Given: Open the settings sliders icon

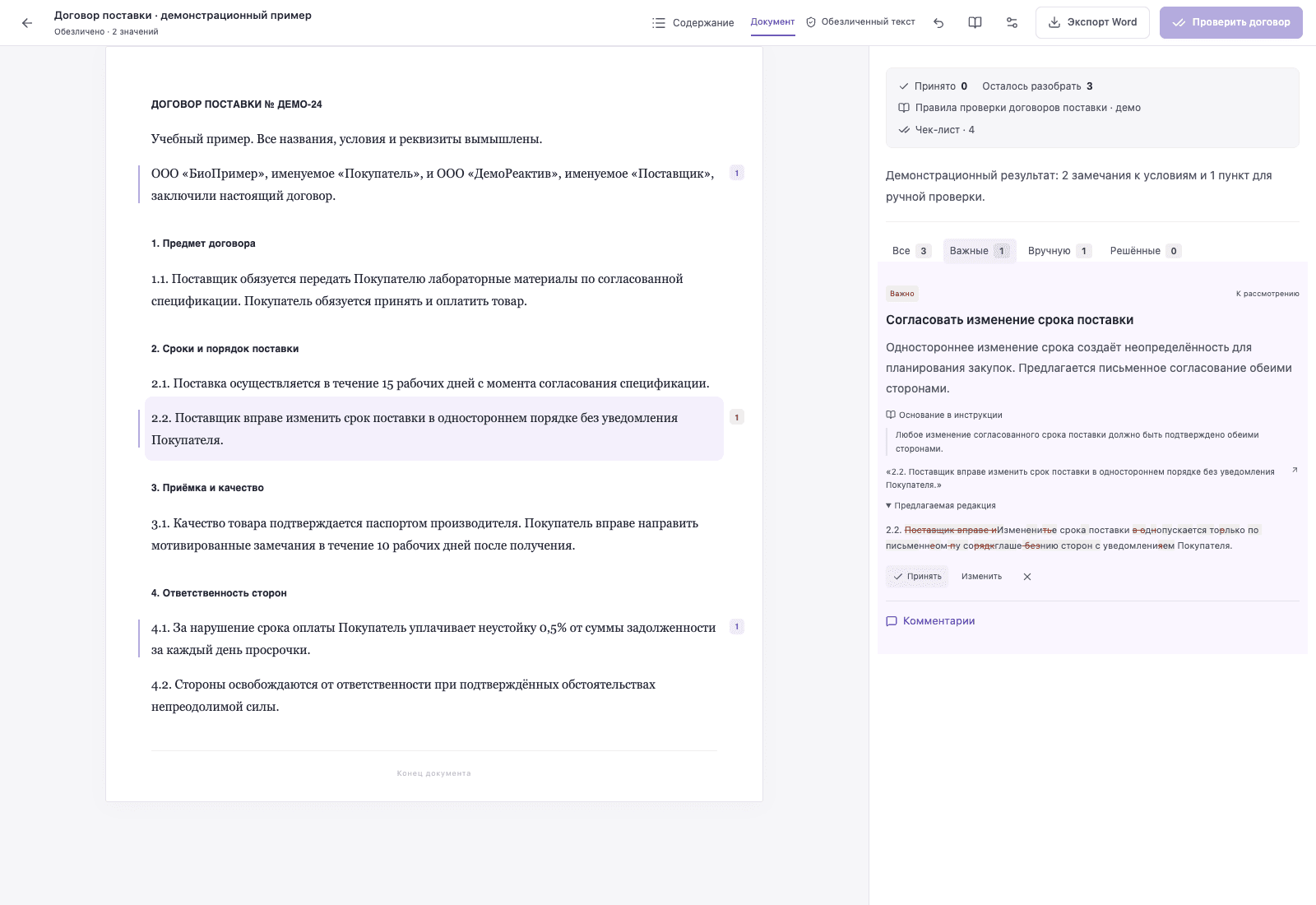Looking at the screenshot, I should 1012,23.
